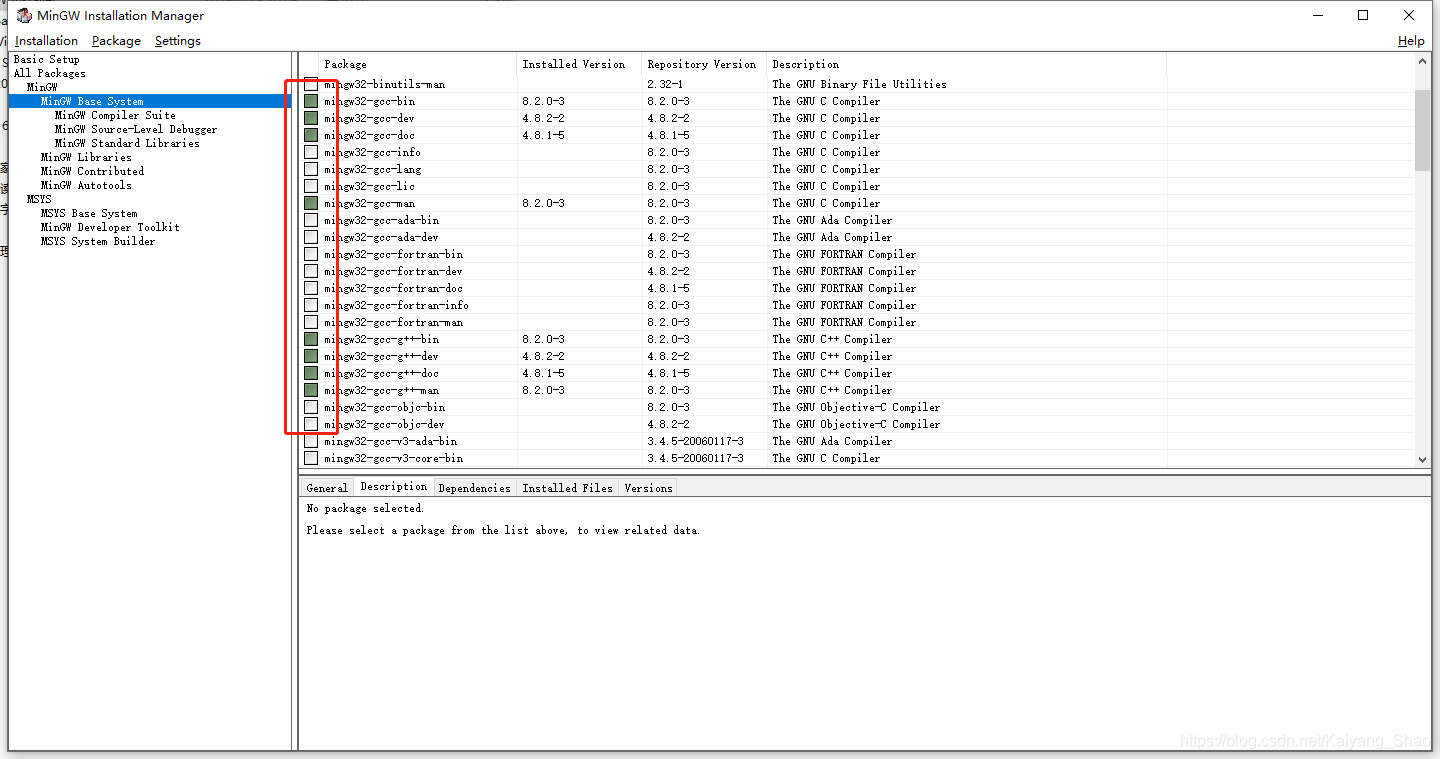Click the package list scroll-up arrow

tap(1423, 62)
